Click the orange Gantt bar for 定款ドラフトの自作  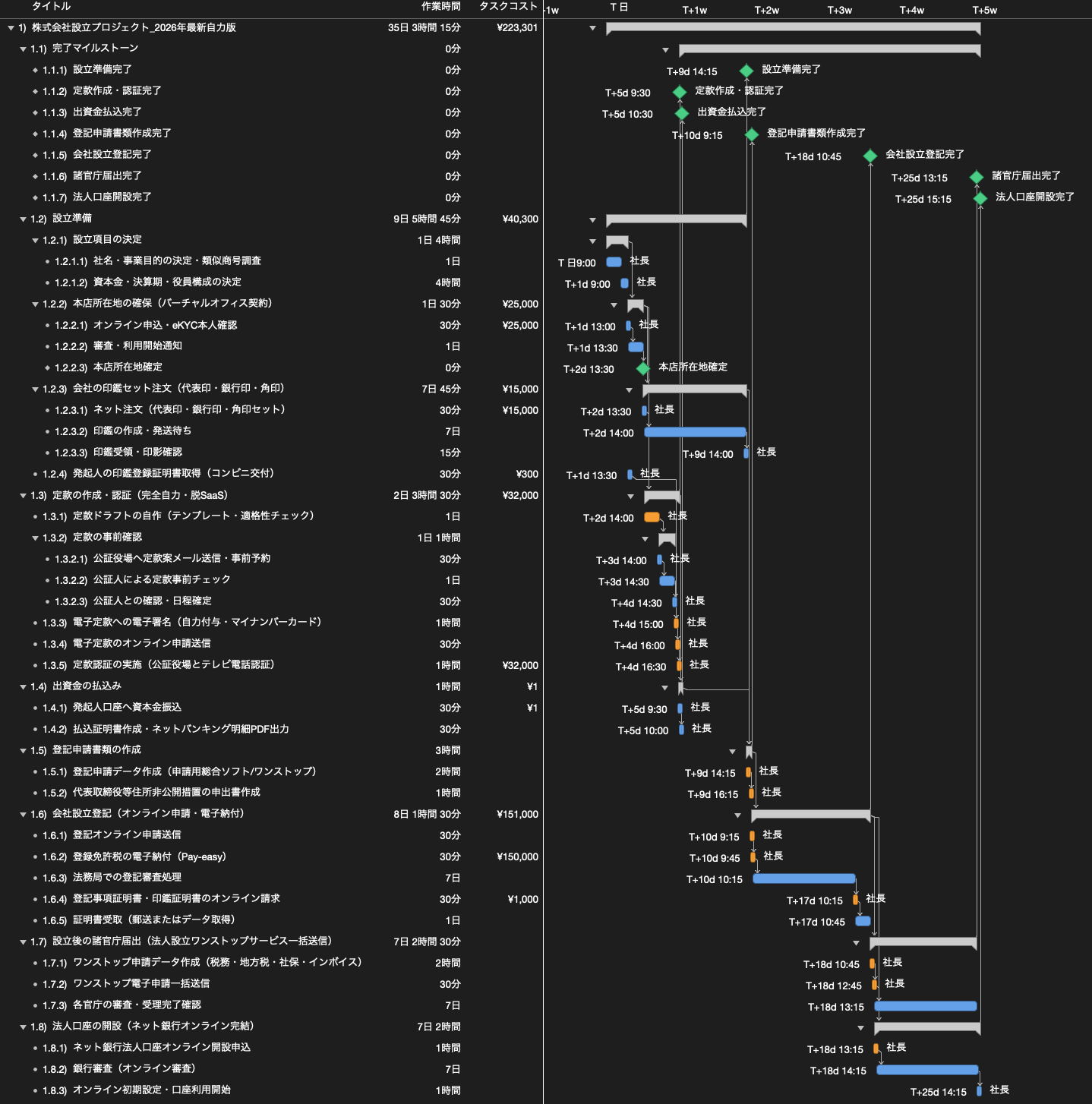coord(652,517)
